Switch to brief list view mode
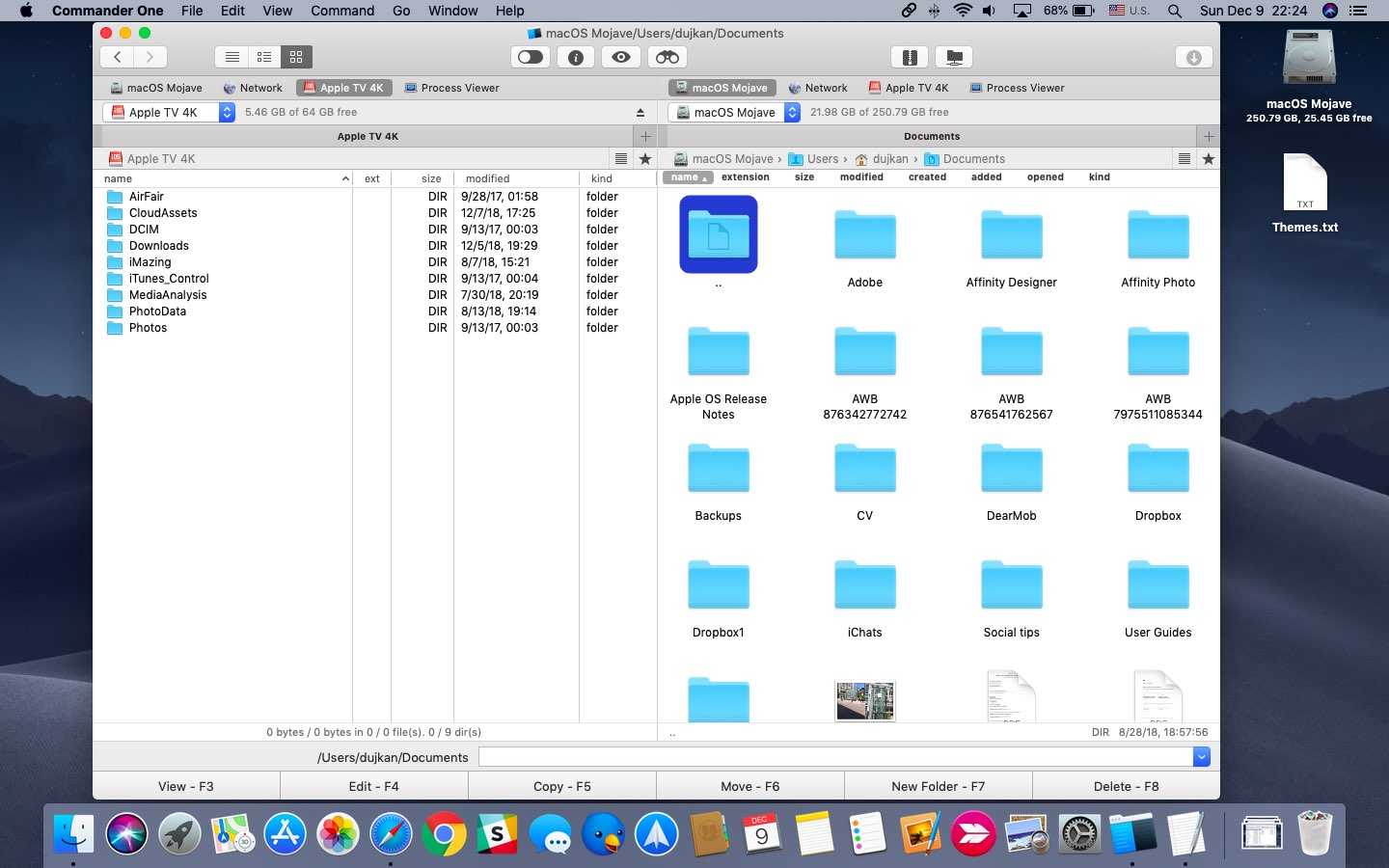The height and width of the screenshot is (868, 1389). click(x=263, y=57)
